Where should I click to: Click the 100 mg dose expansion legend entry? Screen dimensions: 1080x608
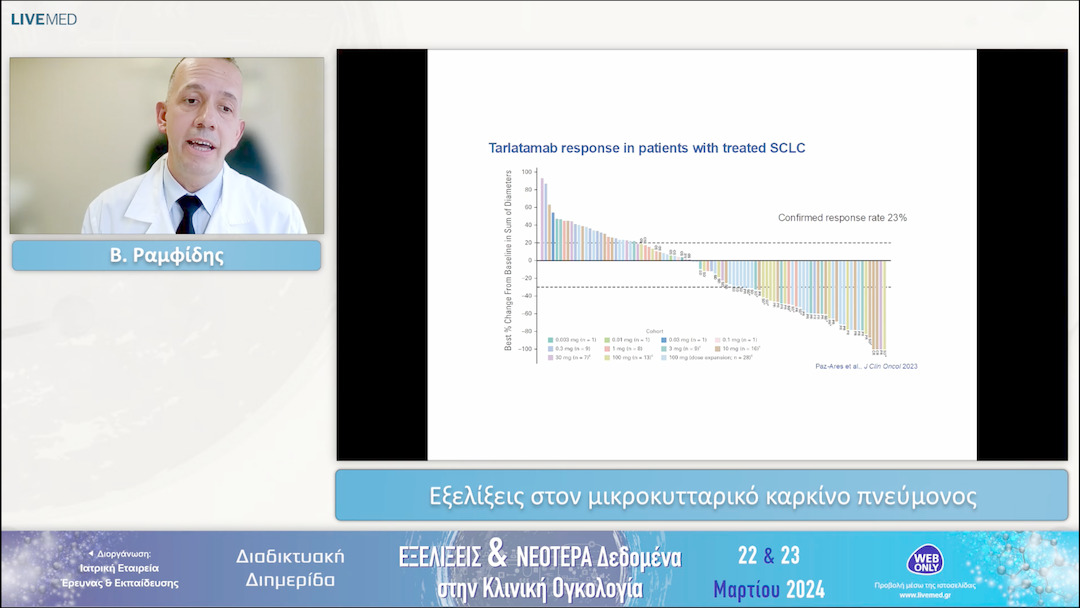[707, 358]
